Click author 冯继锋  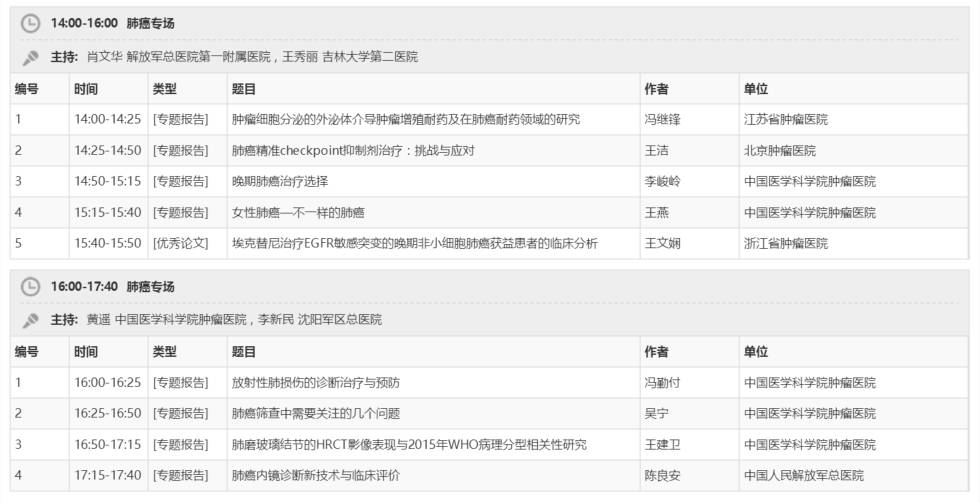click(x=662, y=119)
